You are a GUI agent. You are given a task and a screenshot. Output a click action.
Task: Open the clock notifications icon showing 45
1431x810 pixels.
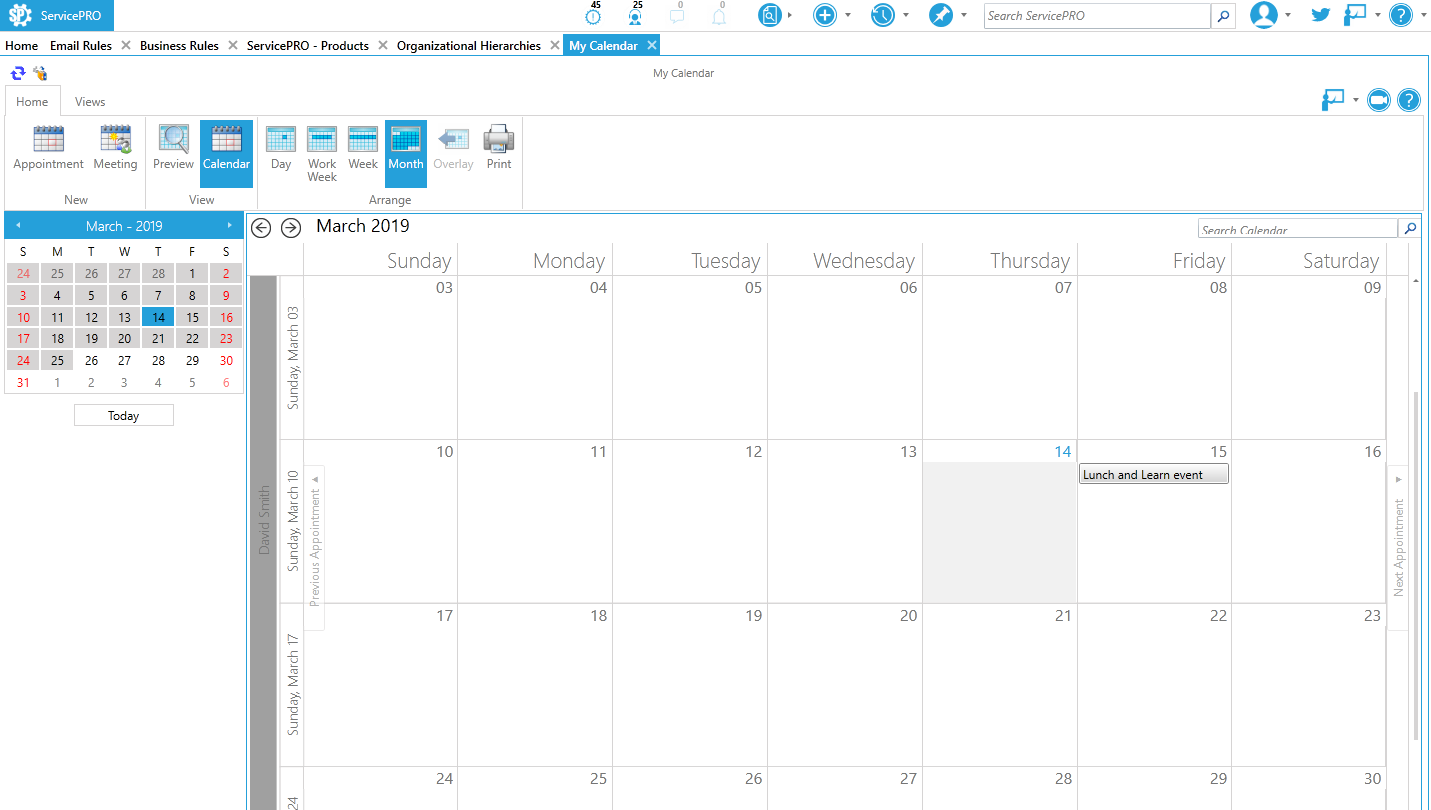(594, 15)
